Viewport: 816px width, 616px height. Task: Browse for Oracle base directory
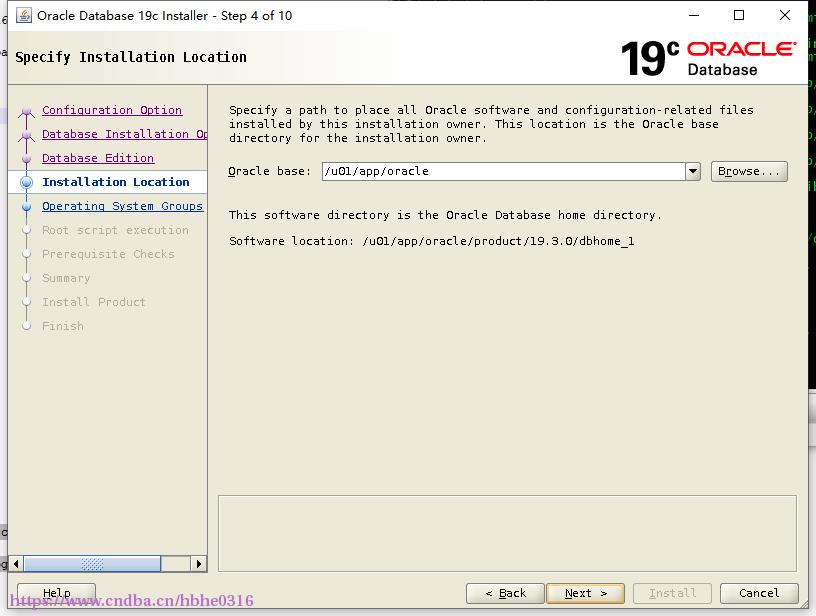pyautogui.click(x=749, y=171)
